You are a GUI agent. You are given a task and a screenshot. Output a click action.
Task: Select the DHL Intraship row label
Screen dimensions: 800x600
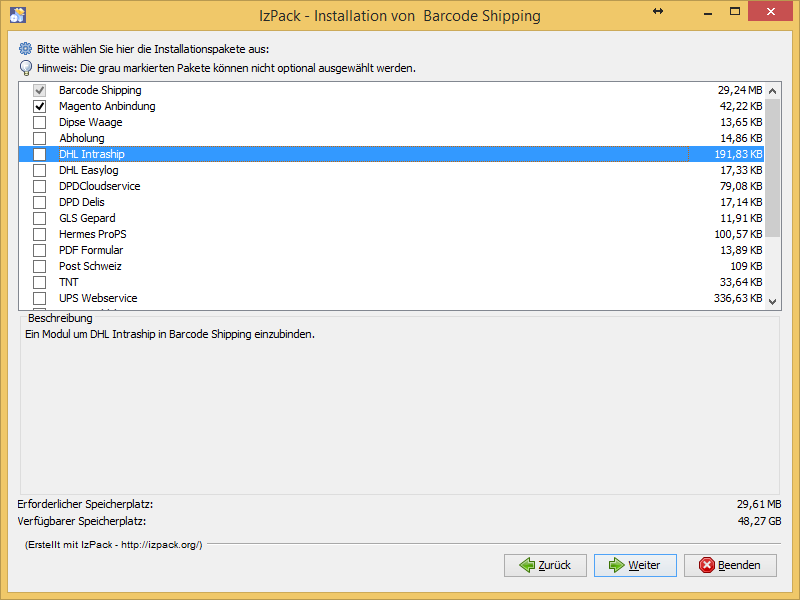[x=92, y=154]
